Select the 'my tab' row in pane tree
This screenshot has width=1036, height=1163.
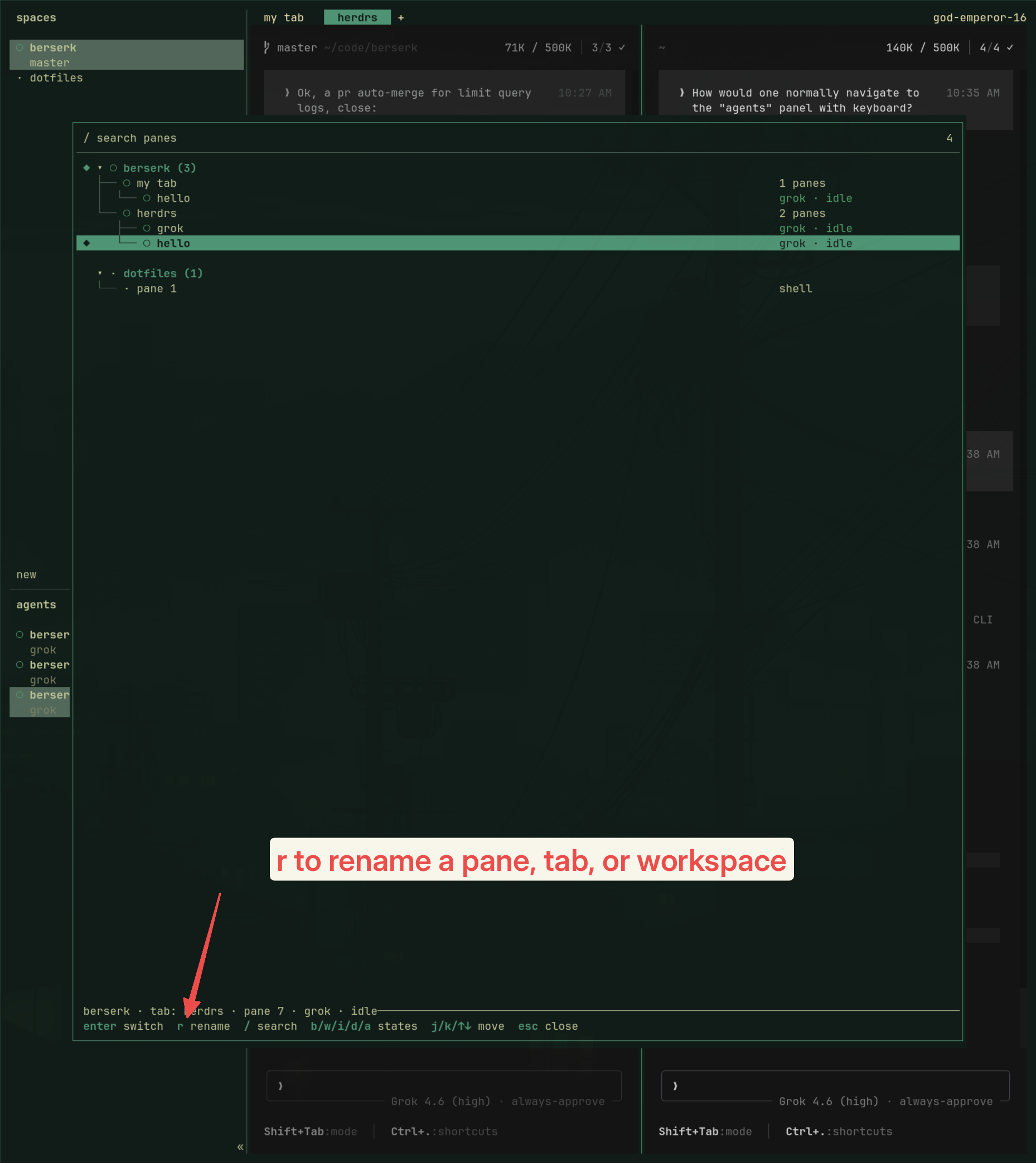518,183
